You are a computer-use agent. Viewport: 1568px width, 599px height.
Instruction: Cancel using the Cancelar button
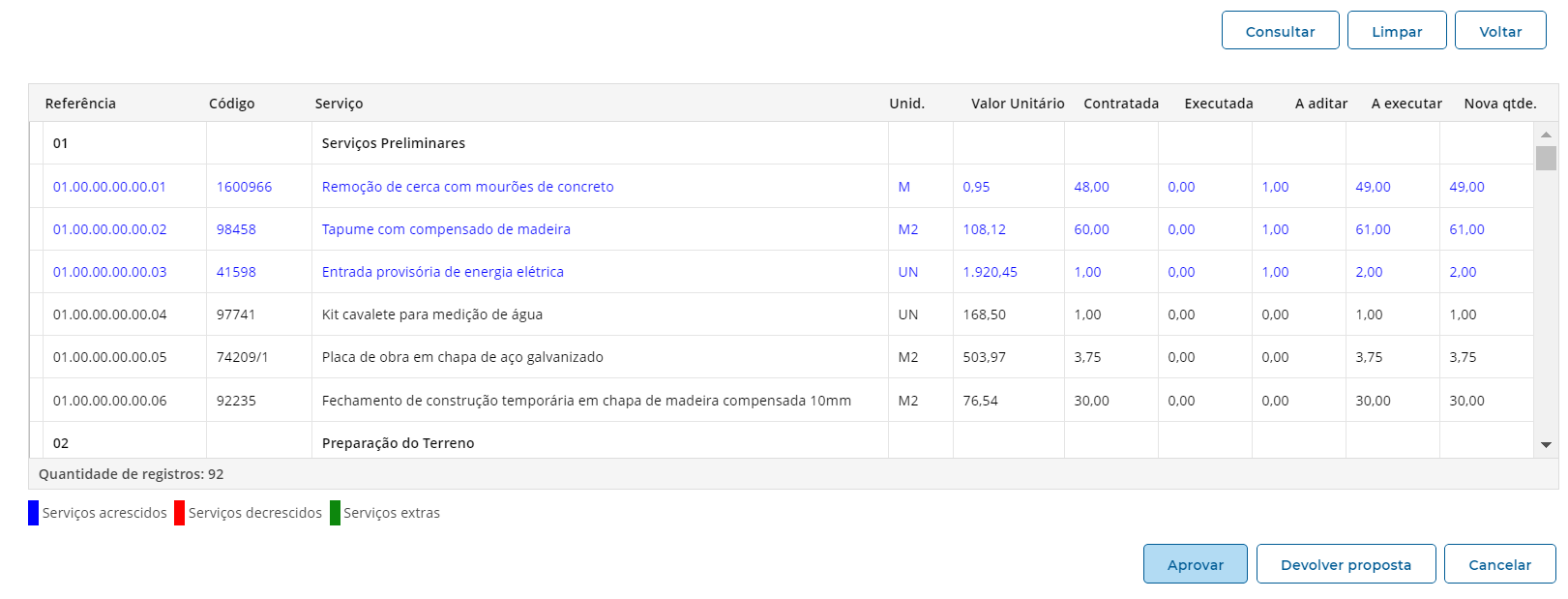pyautogui.click(x=1498, y=564)
